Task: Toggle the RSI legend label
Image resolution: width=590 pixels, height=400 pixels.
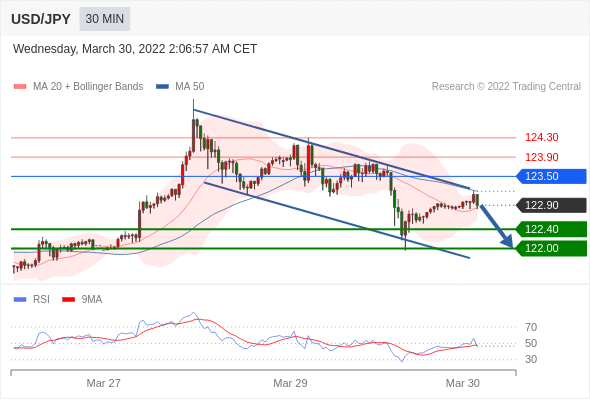Action: click(x=41, y=300)
